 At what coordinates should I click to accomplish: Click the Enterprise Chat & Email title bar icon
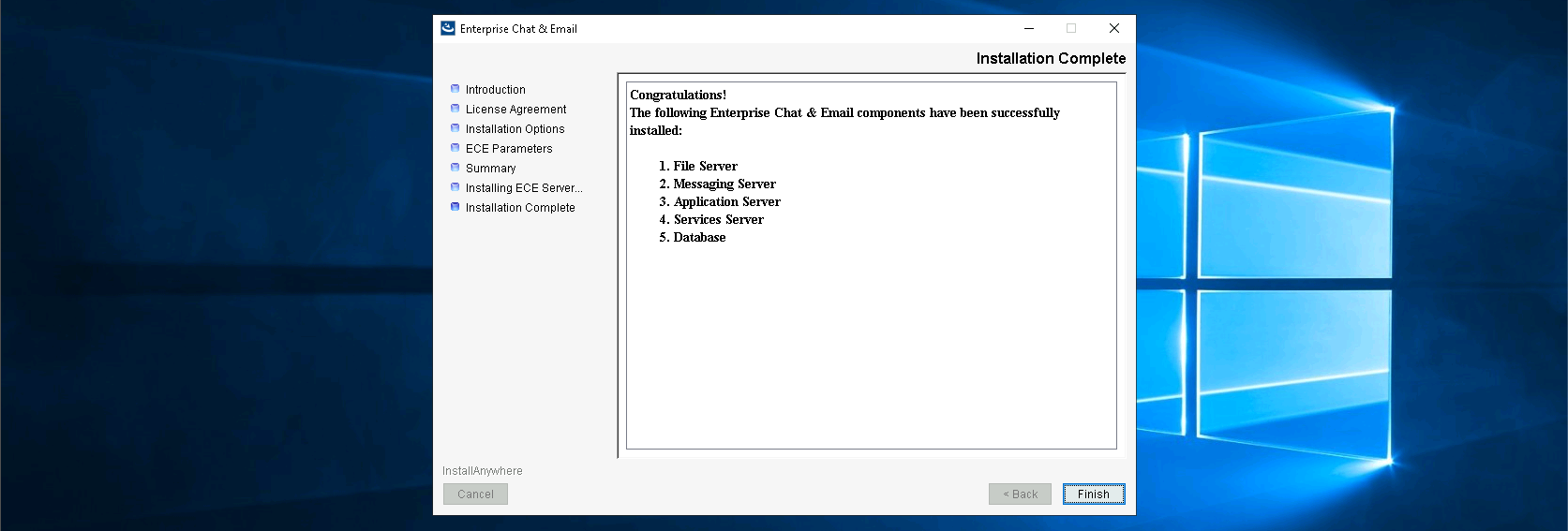tap(448, 28)
